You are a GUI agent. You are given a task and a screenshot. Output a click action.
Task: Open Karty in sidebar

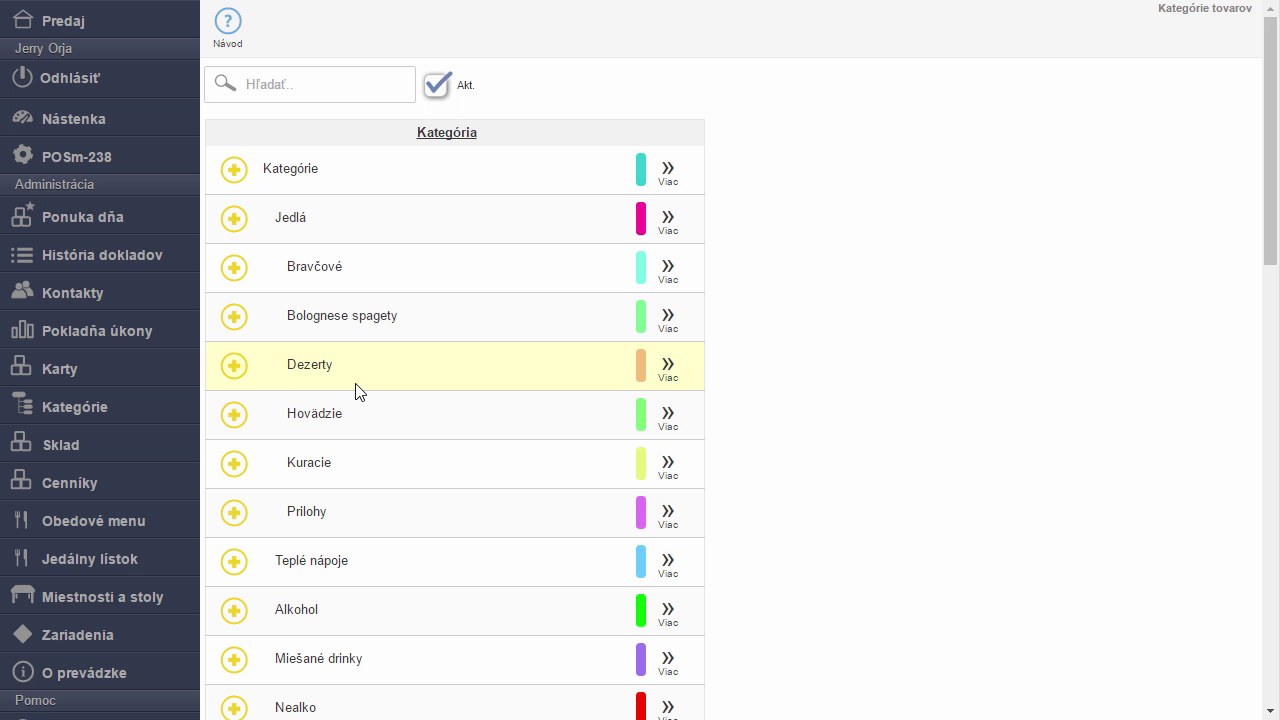click(x=100, y=368)
